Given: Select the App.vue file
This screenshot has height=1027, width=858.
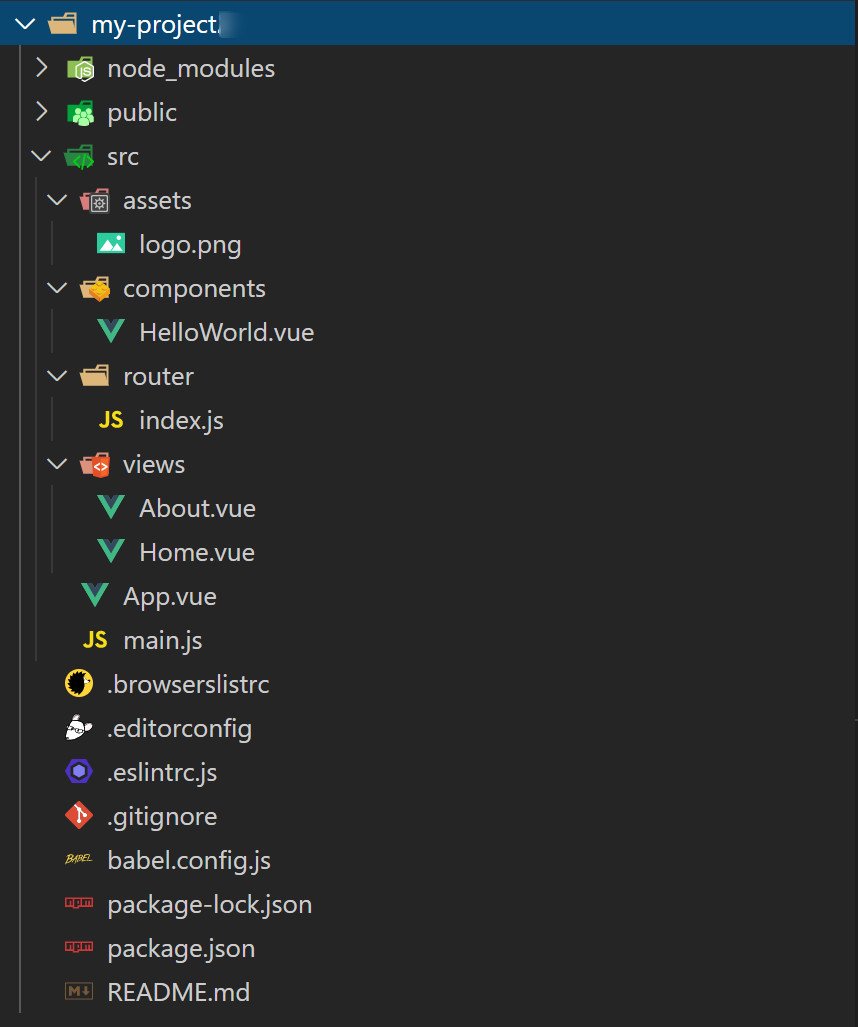Looking at the screenshot, I should pyautogui.click(x=170, y=596).
